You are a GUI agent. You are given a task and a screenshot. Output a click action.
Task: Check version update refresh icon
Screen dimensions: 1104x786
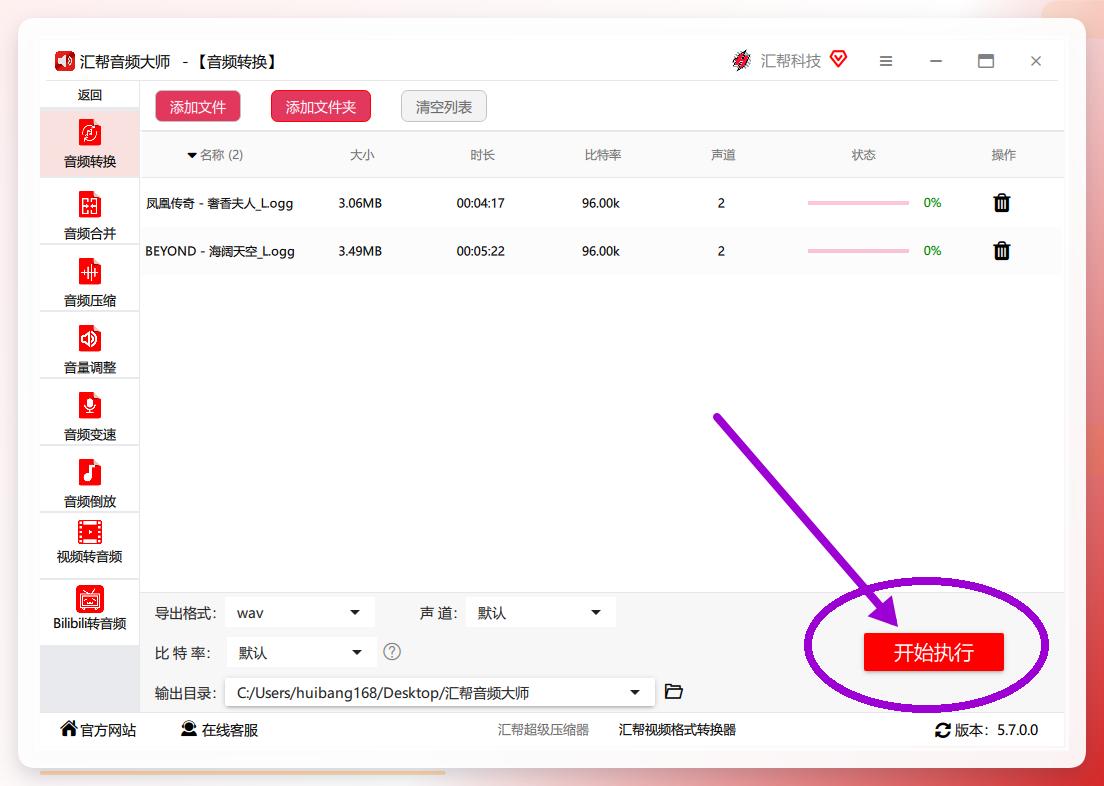tap(943, 730)
